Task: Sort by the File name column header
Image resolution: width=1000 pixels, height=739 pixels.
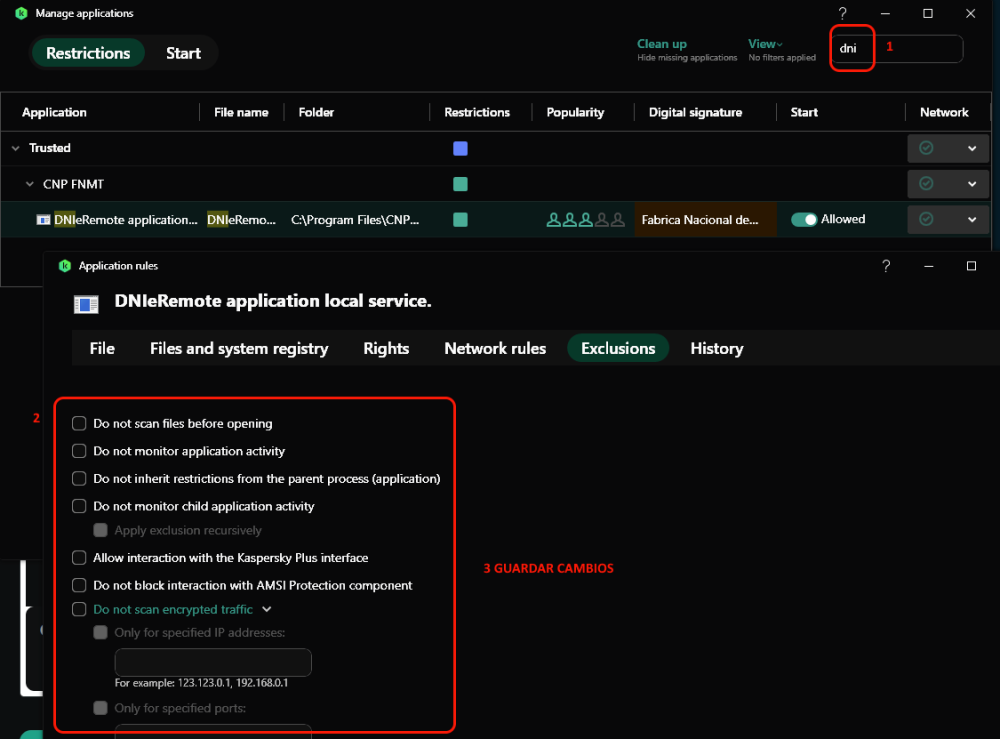Action: click(x=241, y=112)
